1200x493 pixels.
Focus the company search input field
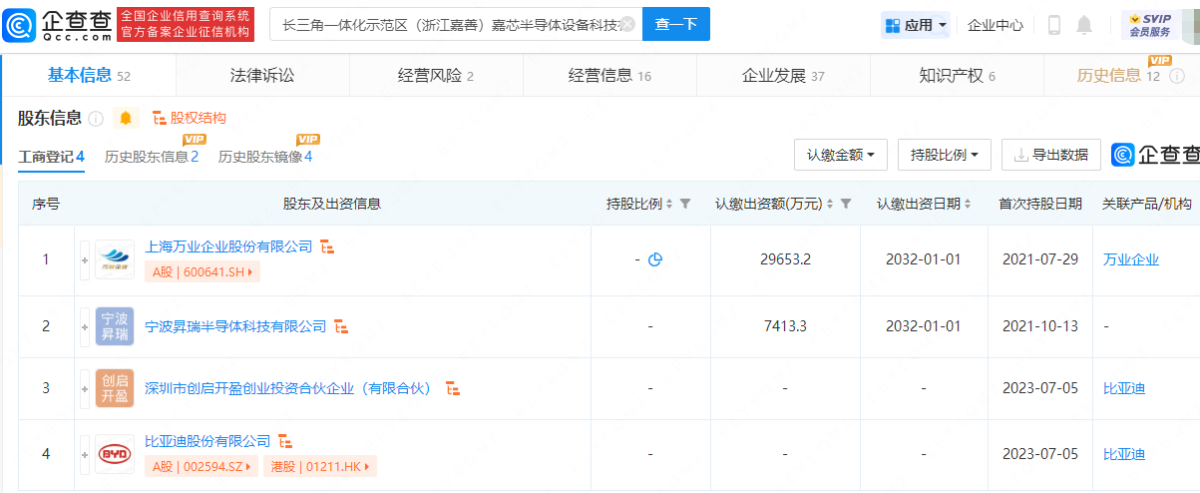(456, 24)
